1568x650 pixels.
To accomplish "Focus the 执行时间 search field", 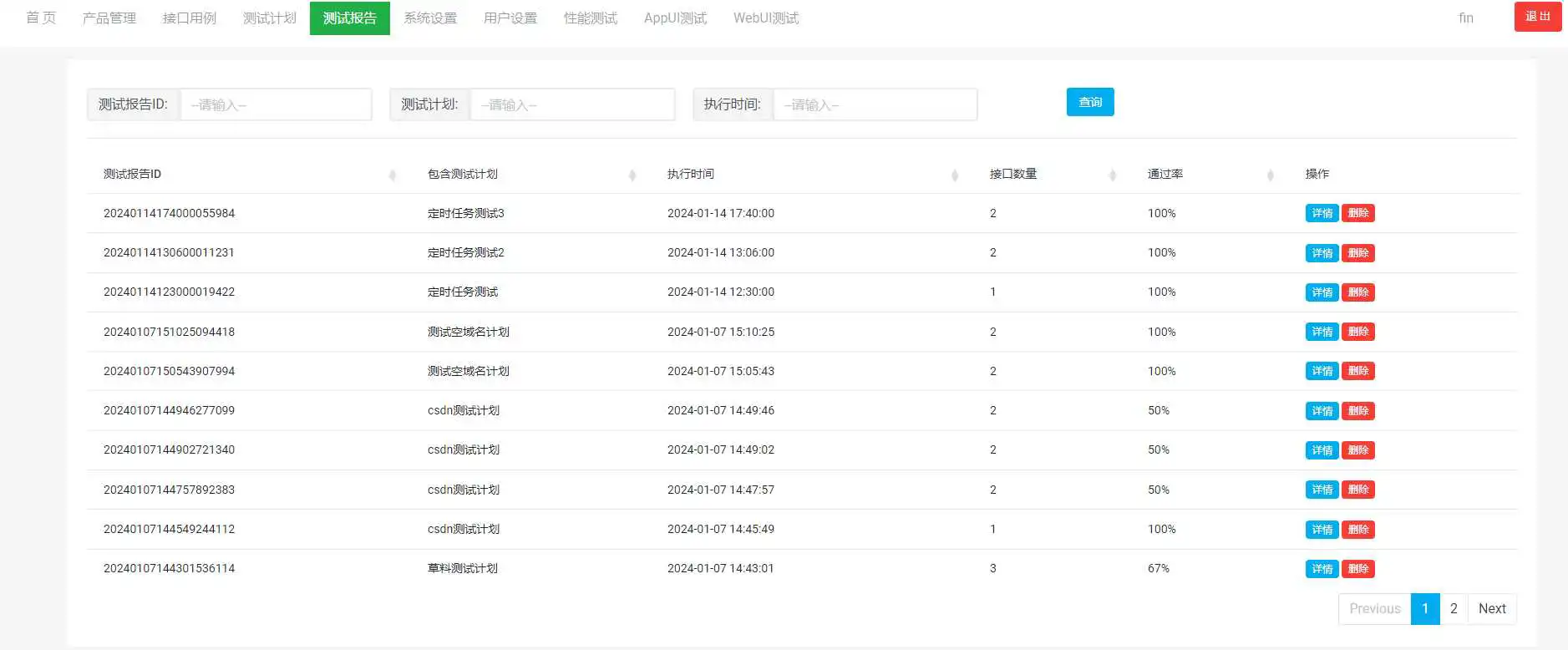I will pos(875,104).
